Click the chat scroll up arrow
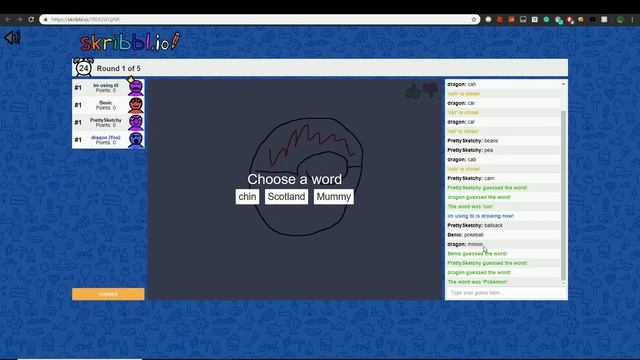The height and width of the screenshot is (360, 640). coord(564,84)
